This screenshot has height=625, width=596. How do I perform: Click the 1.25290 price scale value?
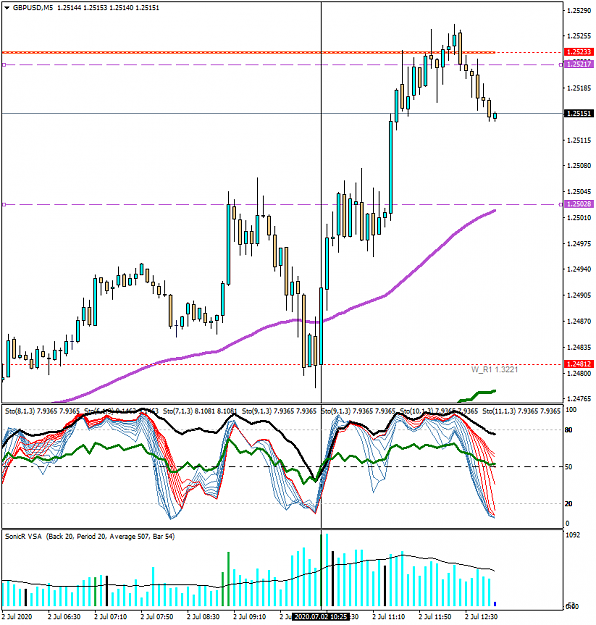coord(579,10)
